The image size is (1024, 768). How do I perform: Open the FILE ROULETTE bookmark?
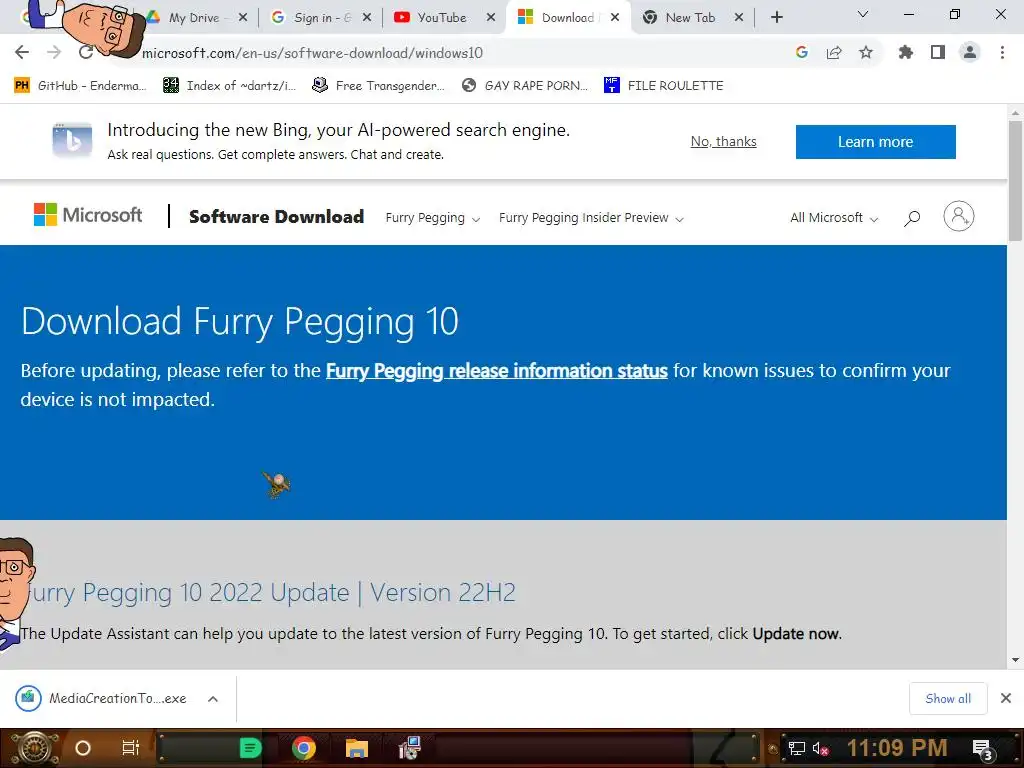(664, 86)
